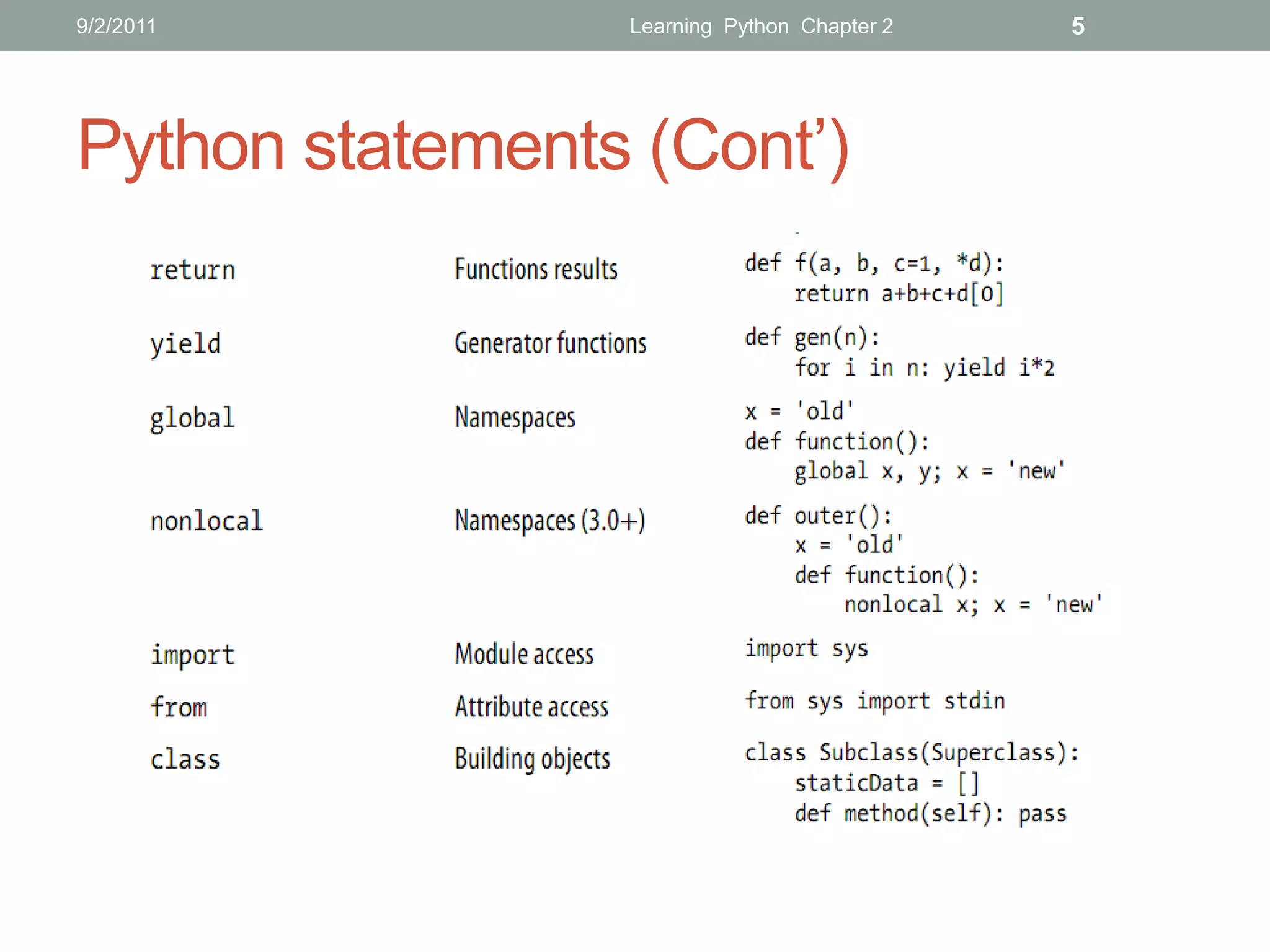This screenshot has height=952, width=1270.
Task: Click code line "nonlocal x; x = 'new'"
Action: click(974, 604)
